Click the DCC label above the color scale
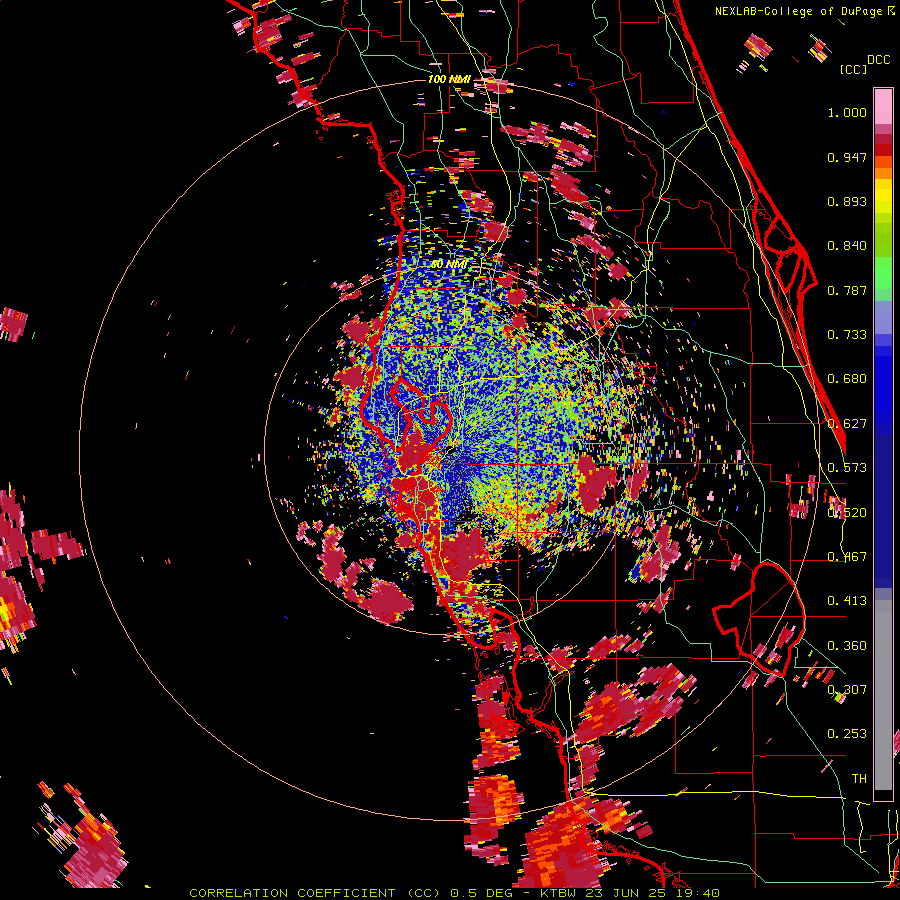This screenshot has width=900, height=900. pyautogui.click(x=878, y=60)
